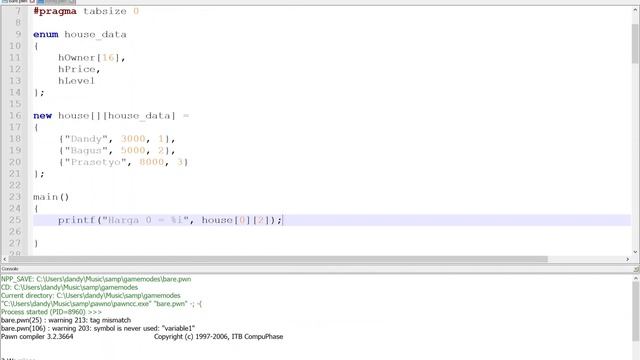Click the NPP_SAVE console output line
This screenshot has width=640, height=360.
tap(96, 279)
